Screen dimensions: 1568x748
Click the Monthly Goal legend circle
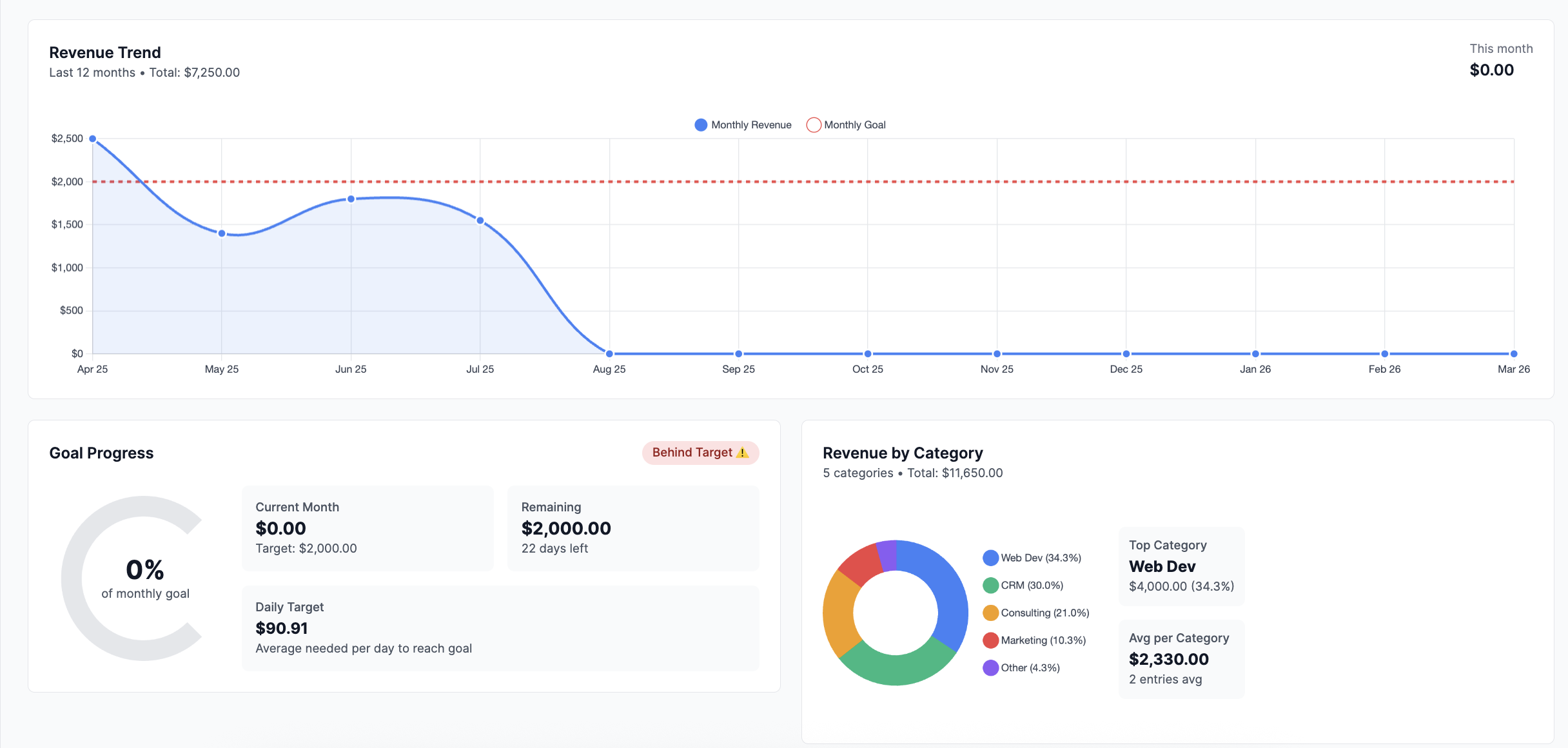(813, 124)
